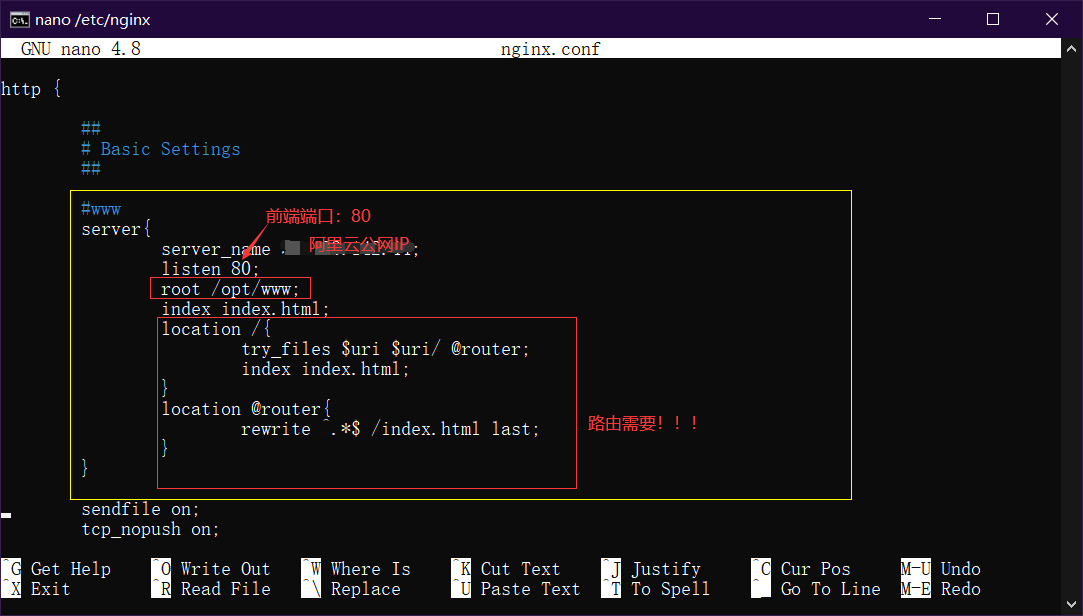Click the 'sendfile on;' line

(140, 509)
